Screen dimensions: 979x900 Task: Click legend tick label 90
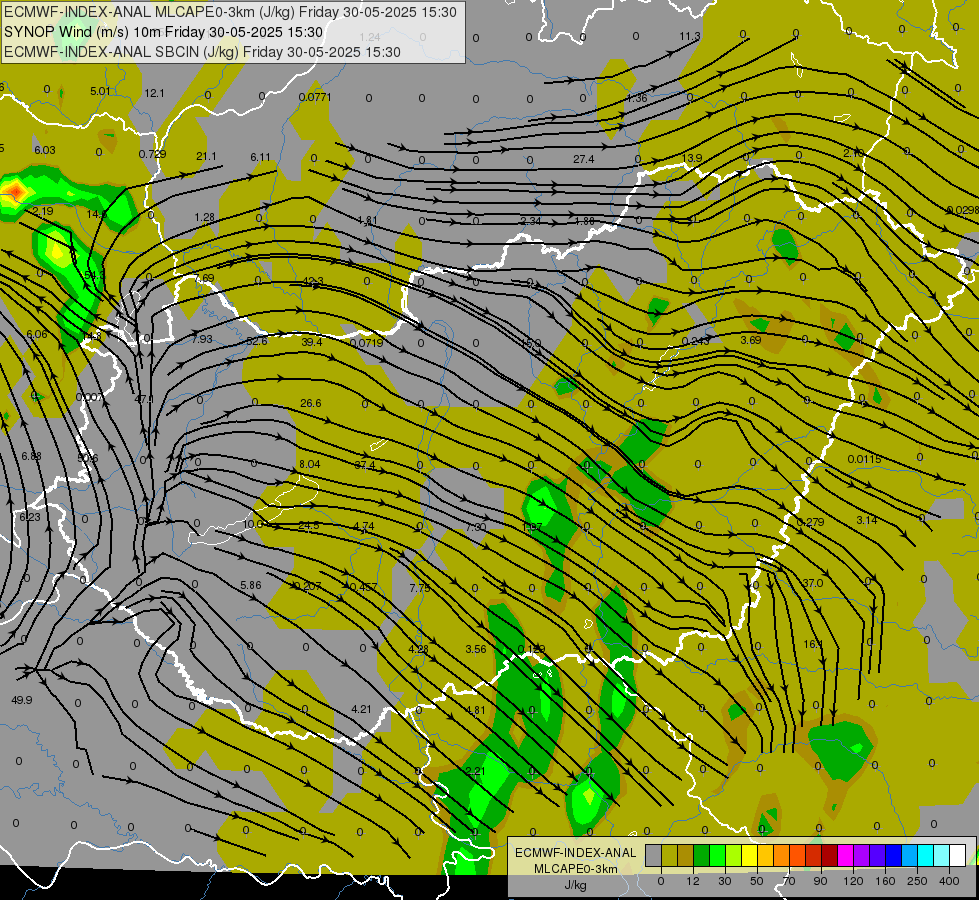coord(820,881)
